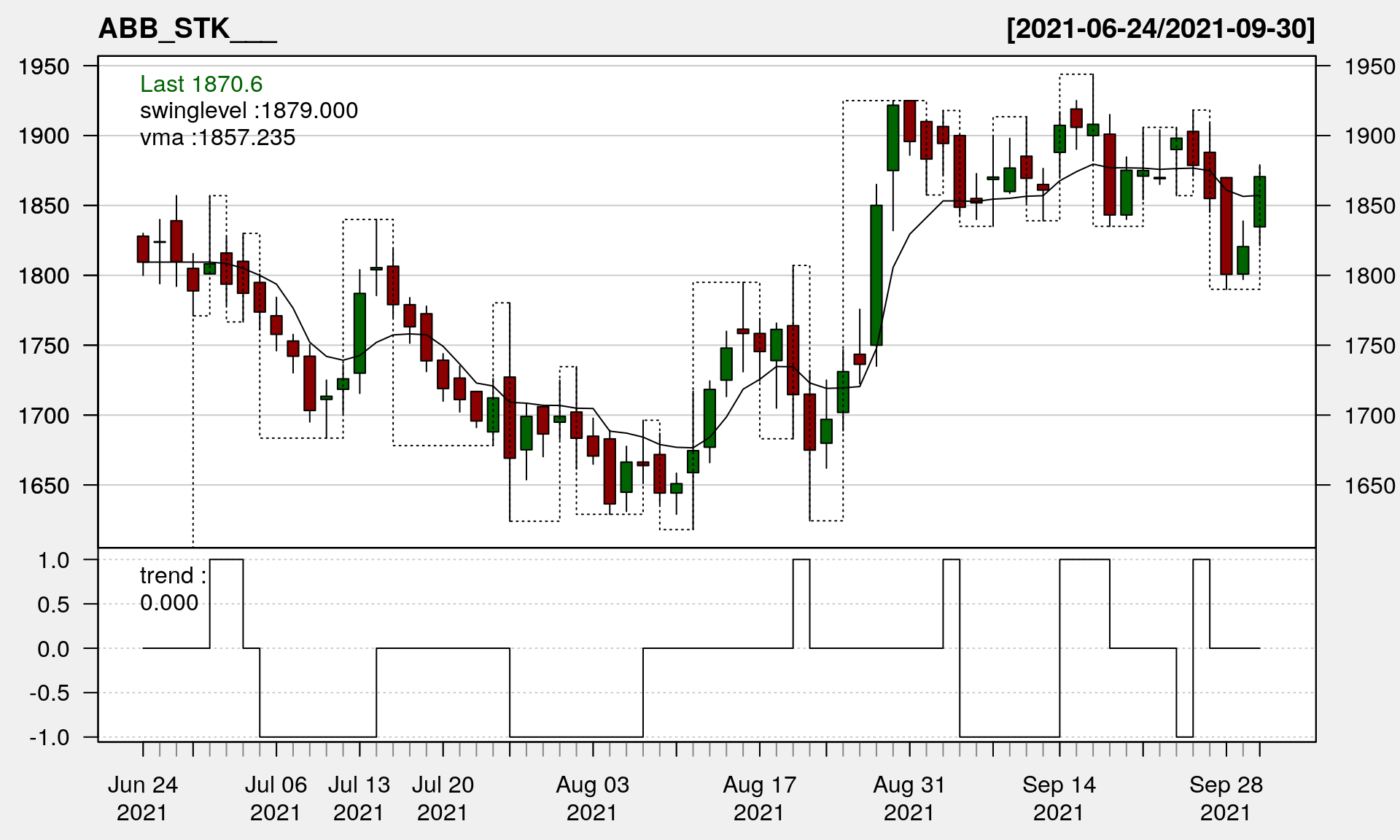
Task: Click the -1.0 label on trend axis
Action: coord(50,737)
